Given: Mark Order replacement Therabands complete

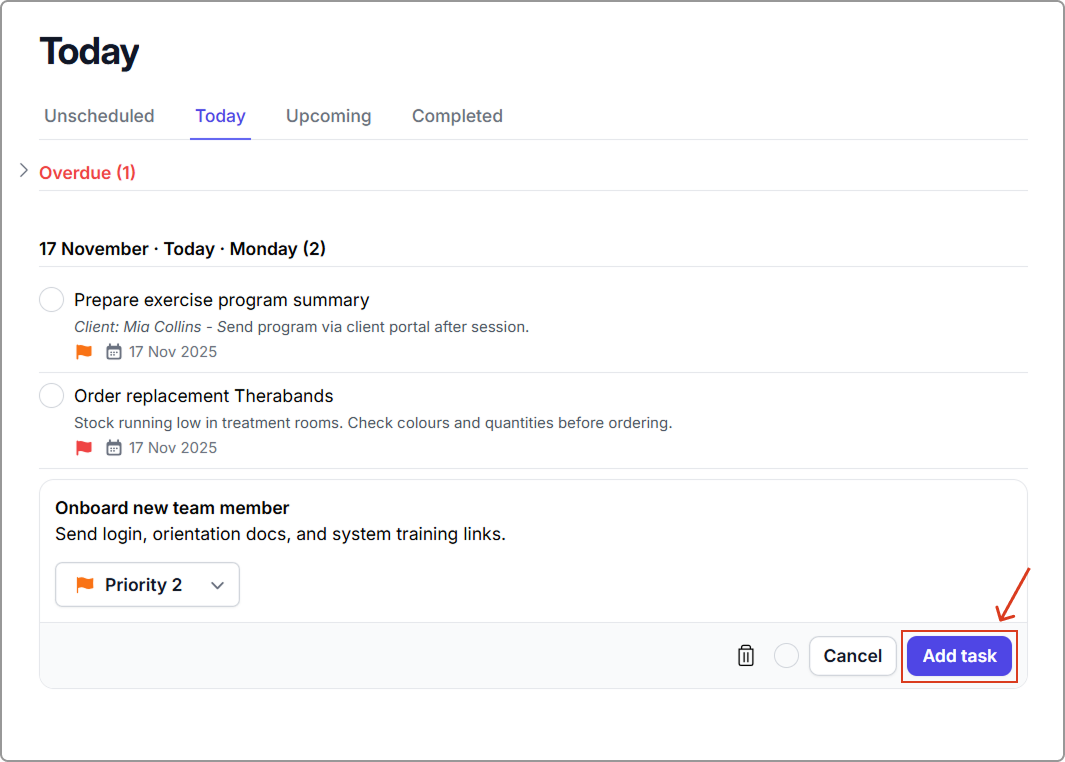Looking at the screenshot, I should coord(52,396).
